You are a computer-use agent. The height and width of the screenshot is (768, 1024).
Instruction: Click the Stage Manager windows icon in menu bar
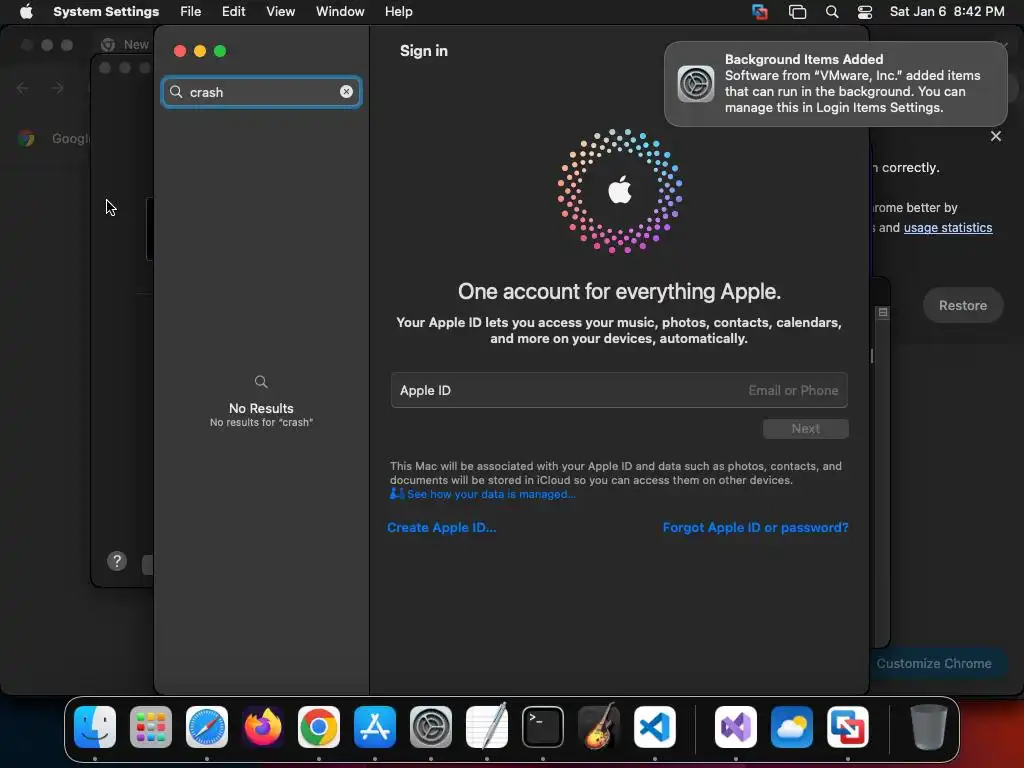(797, 12)
